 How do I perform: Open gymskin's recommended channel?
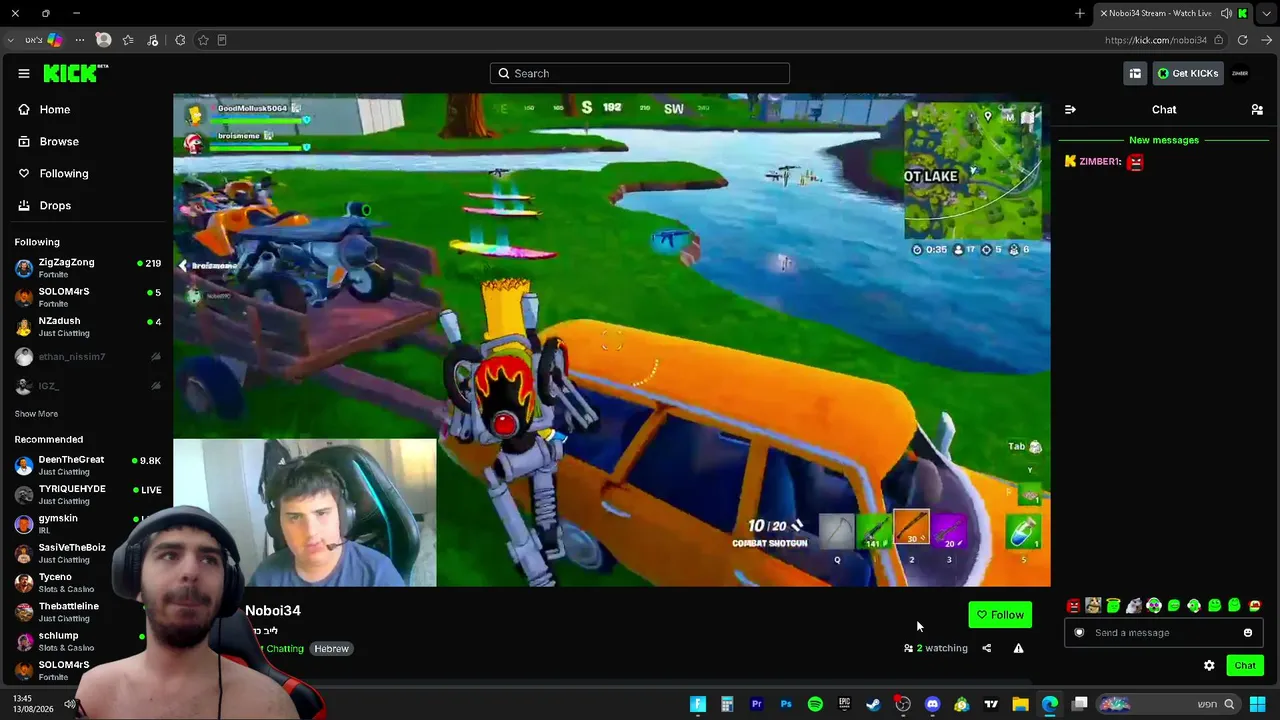(x=86, y=523)
